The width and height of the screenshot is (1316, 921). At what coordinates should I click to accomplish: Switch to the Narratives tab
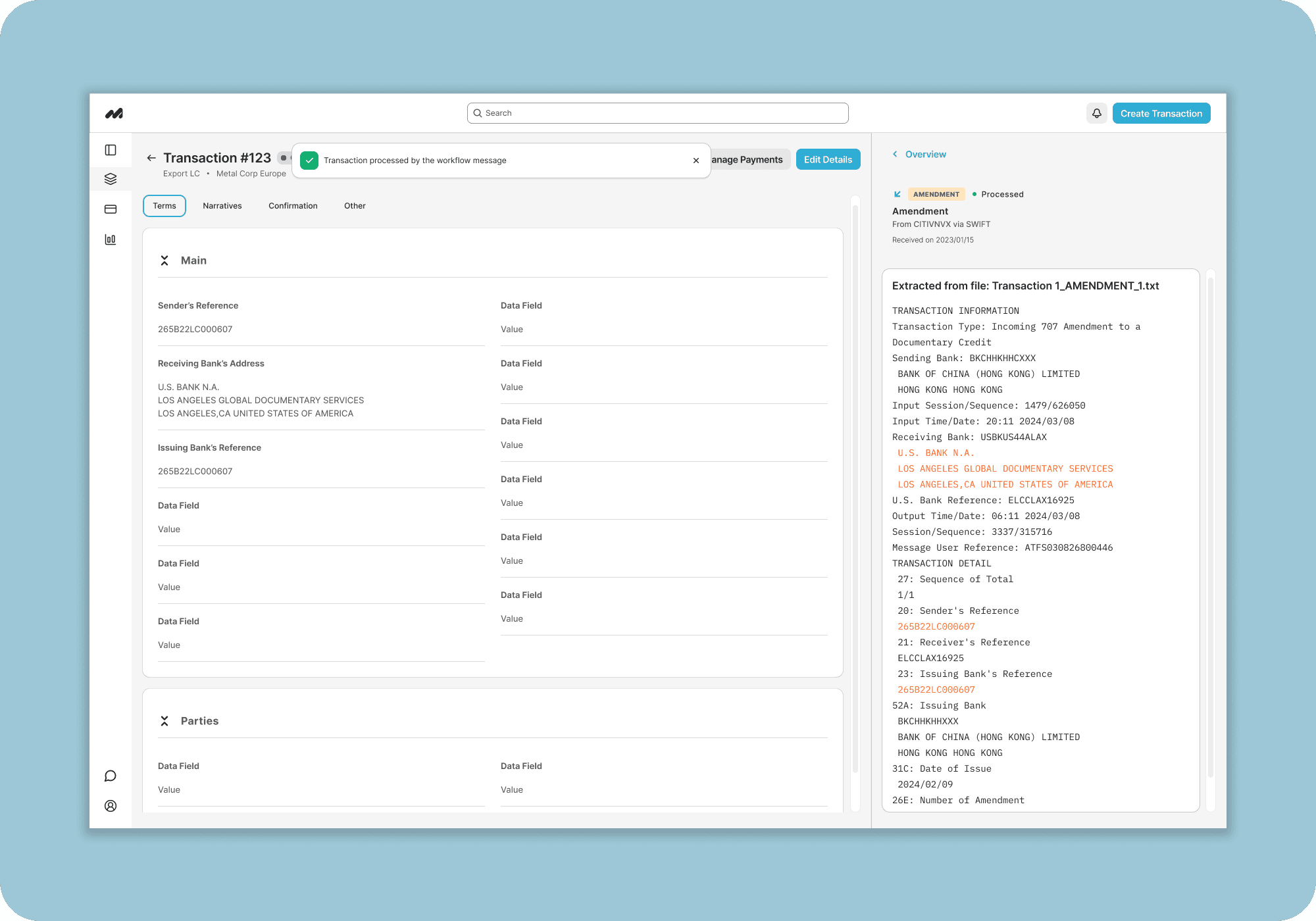pos(222,206)
